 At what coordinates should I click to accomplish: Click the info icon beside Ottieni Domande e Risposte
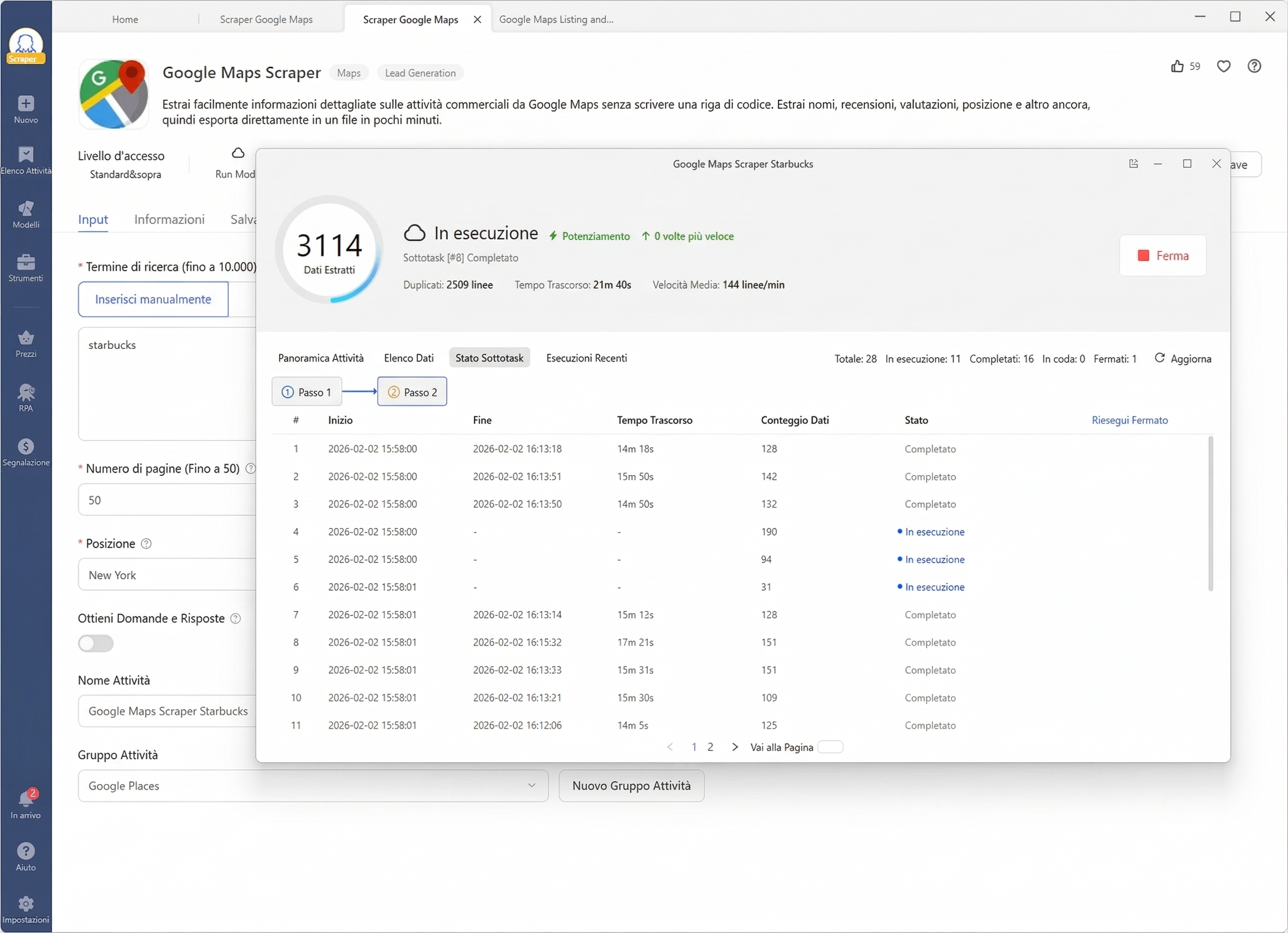(x=235, y=619)
